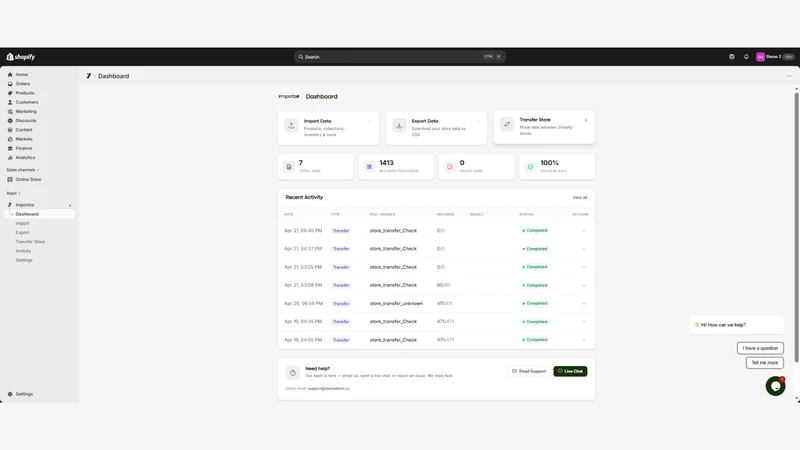Click the Email Support button
The width and height of the screenshot is (800, 450).
pos(529,371)
